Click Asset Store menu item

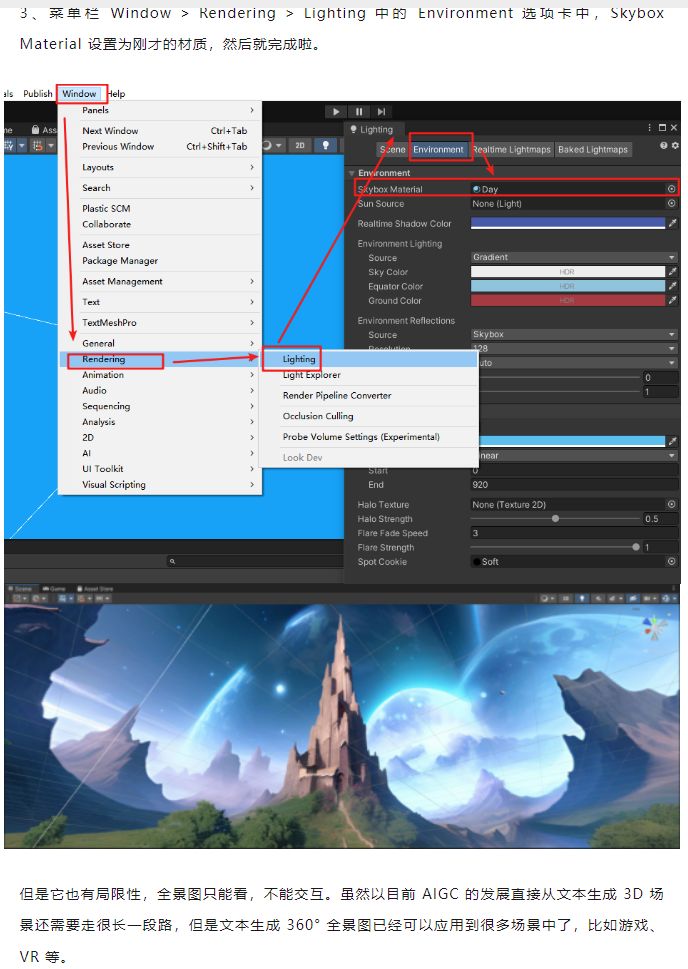[160, 245]
